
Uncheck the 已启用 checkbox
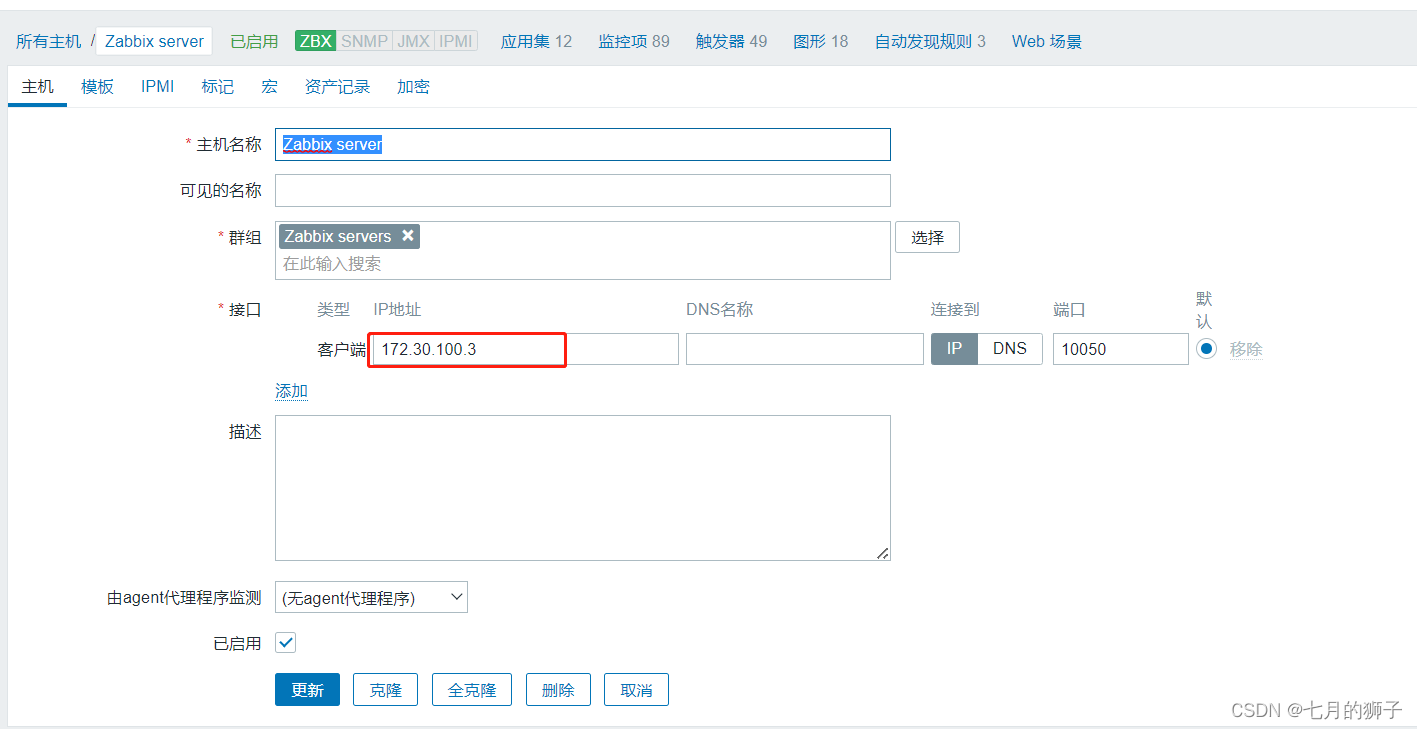285,643
